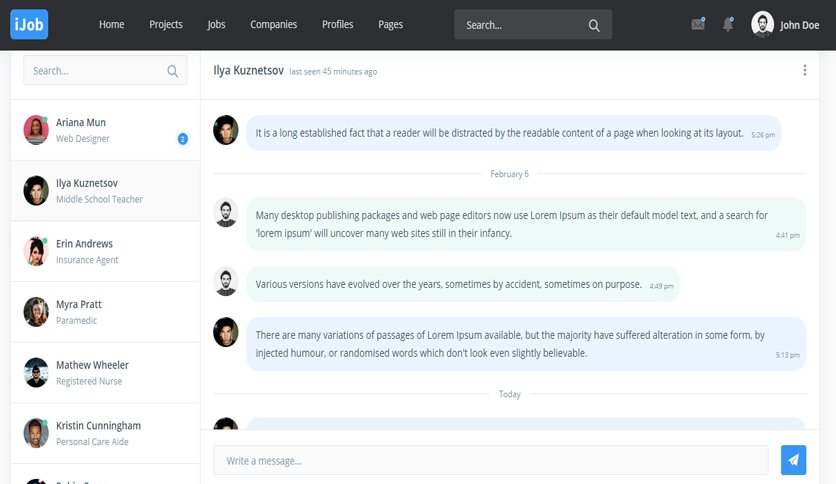Click the magnifier icon in top search

point(594,25)
